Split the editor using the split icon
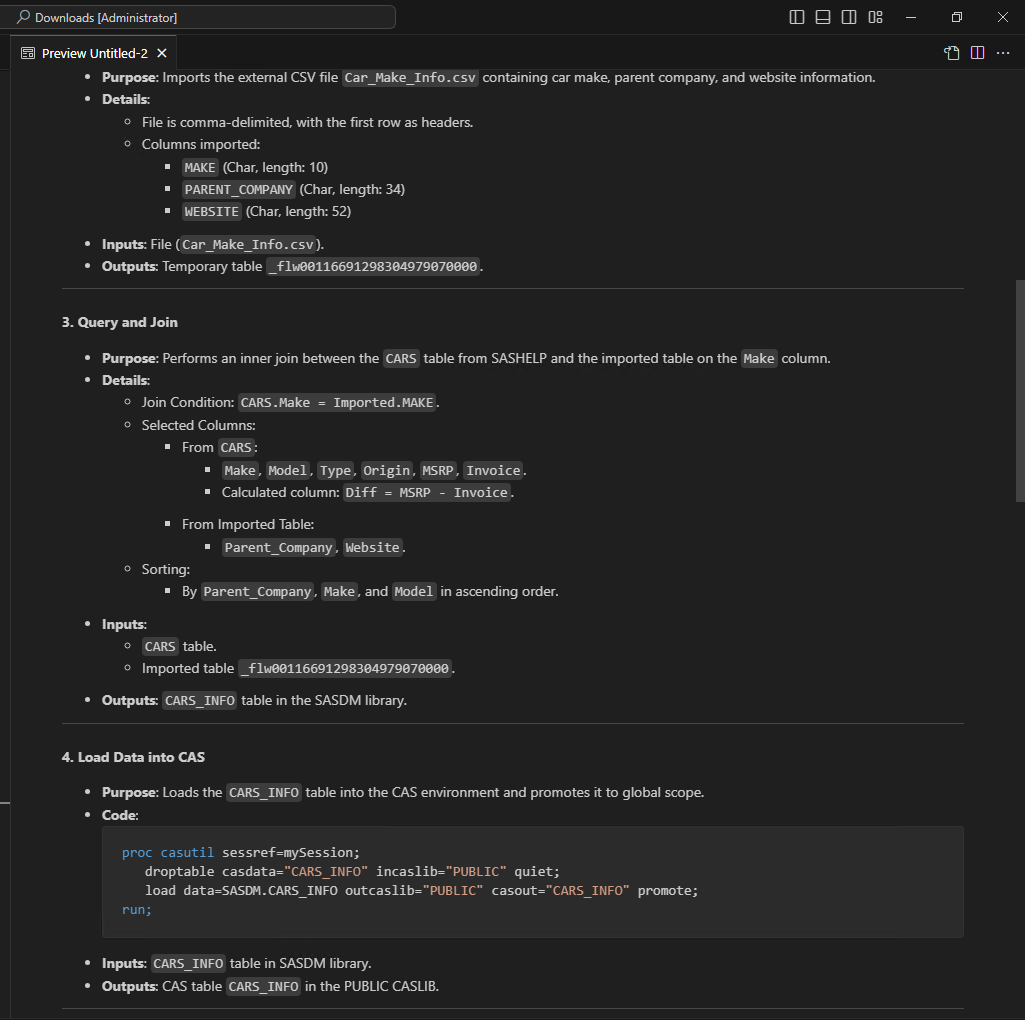Image resolution: width=1025 pixels, height=1020 pixels. (977, 52)
